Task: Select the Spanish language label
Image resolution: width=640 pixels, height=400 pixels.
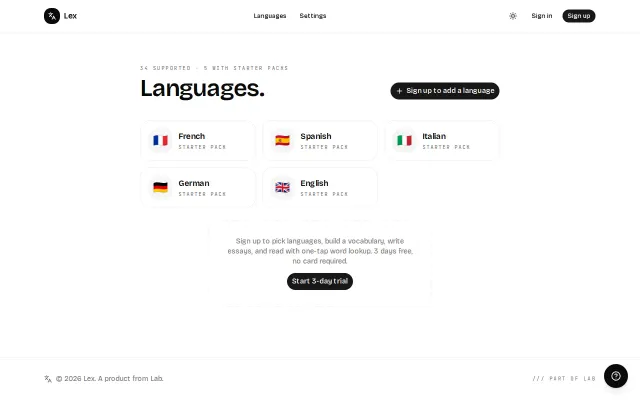Action: 316,136
